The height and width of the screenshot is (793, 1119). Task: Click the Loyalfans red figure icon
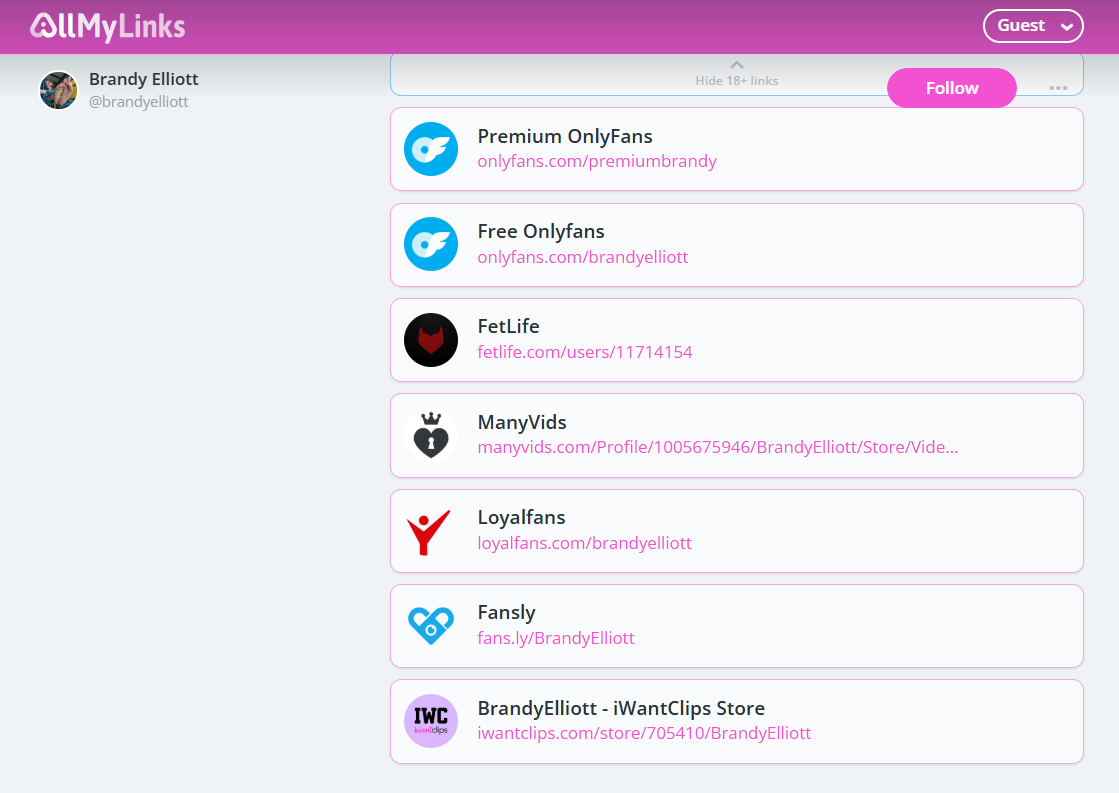[x=429, y=532]
